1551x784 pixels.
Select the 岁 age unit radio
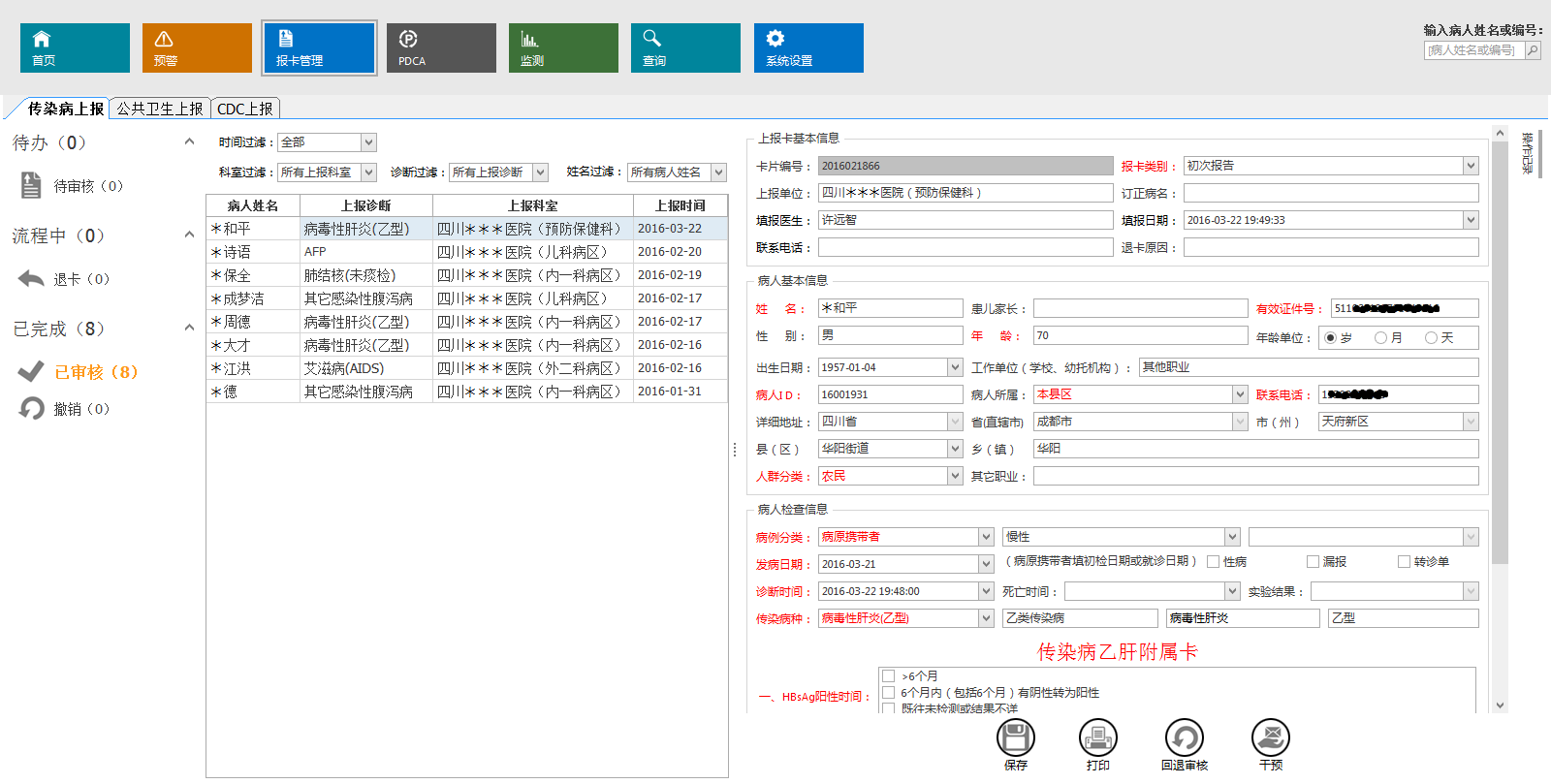pos(1331,337)
